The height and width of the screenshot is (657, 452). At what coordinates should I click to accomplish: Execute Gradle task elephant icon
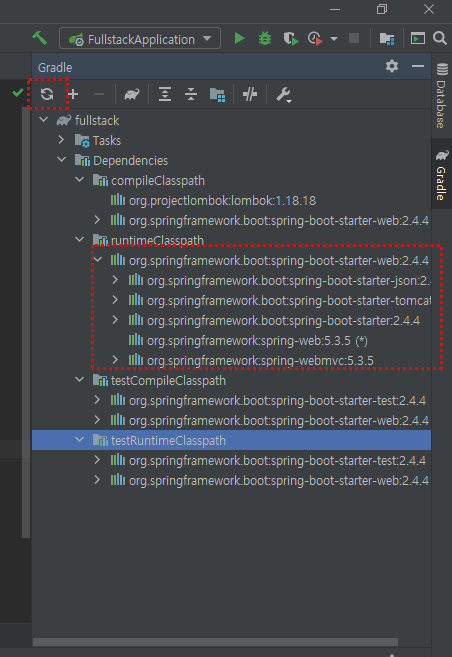(x=132, y=94)
